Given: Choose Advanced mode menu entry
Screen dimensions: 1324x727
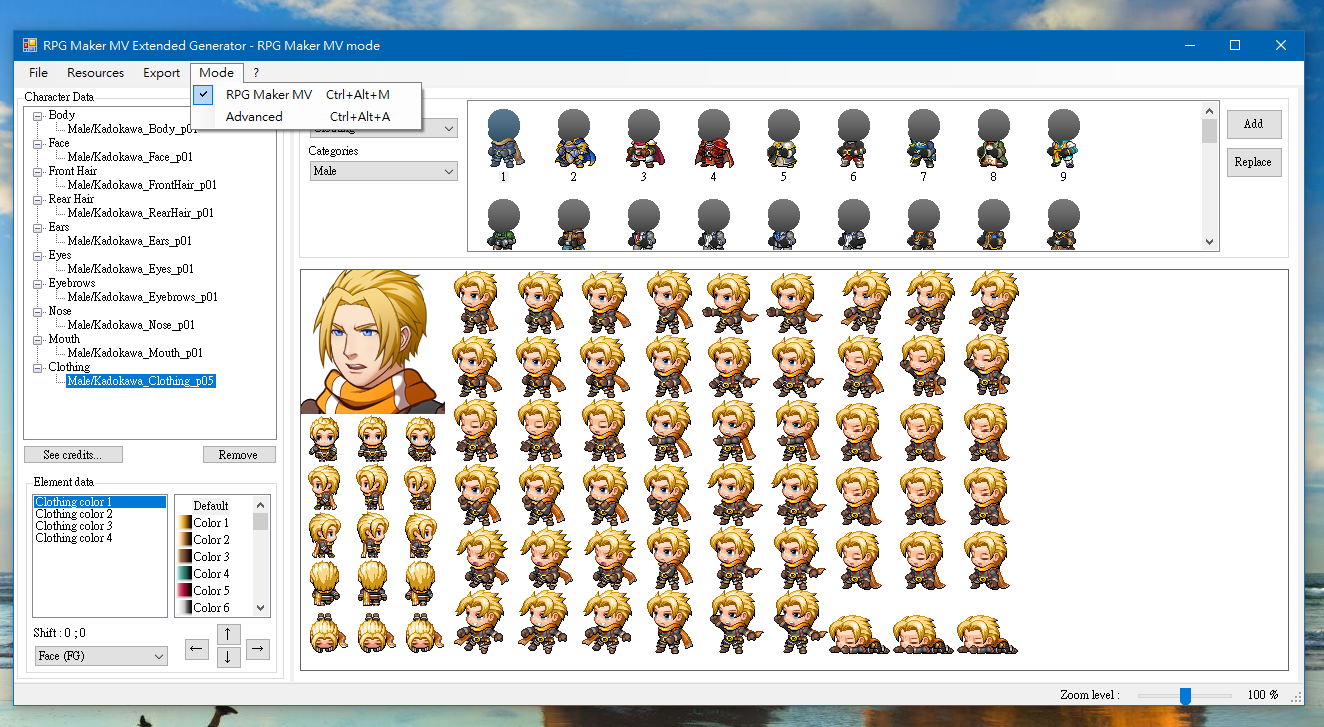Looking at the screenshot, I should [x=307, y=117].
